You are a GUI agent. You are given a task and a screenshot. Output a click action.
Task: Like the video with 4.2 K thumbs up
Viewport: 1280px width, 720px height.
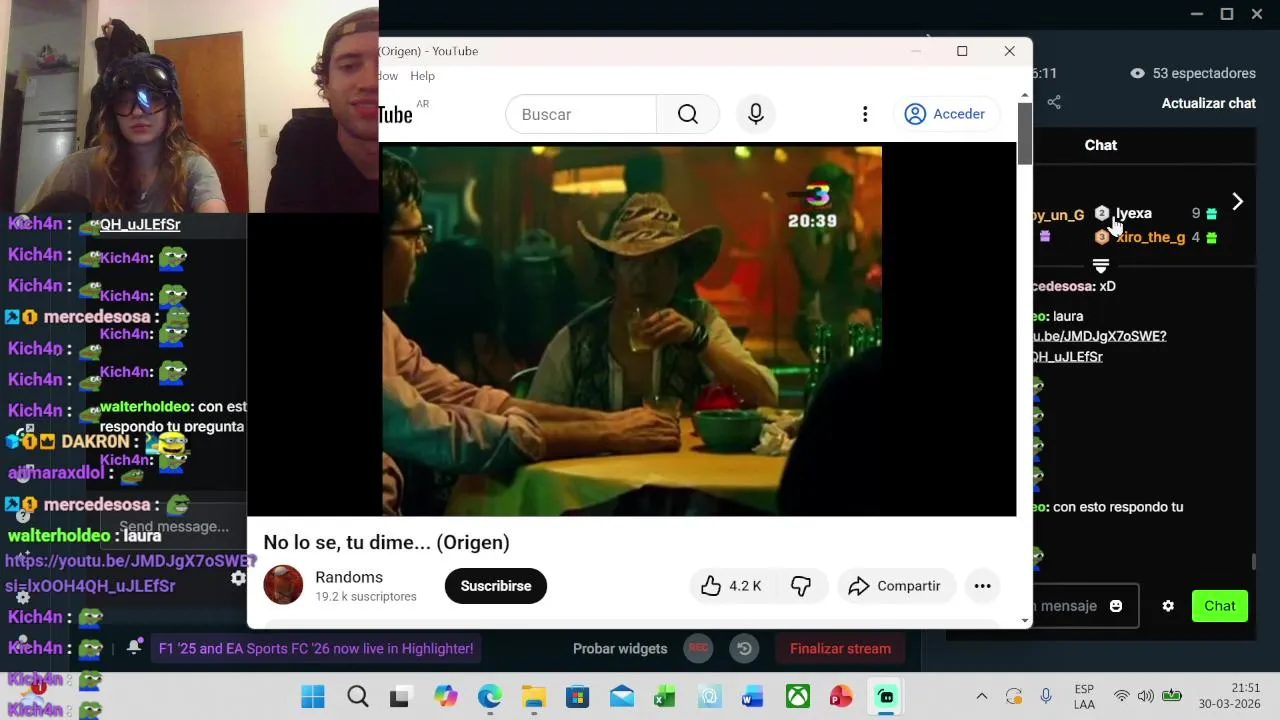[x=731, y=586]
